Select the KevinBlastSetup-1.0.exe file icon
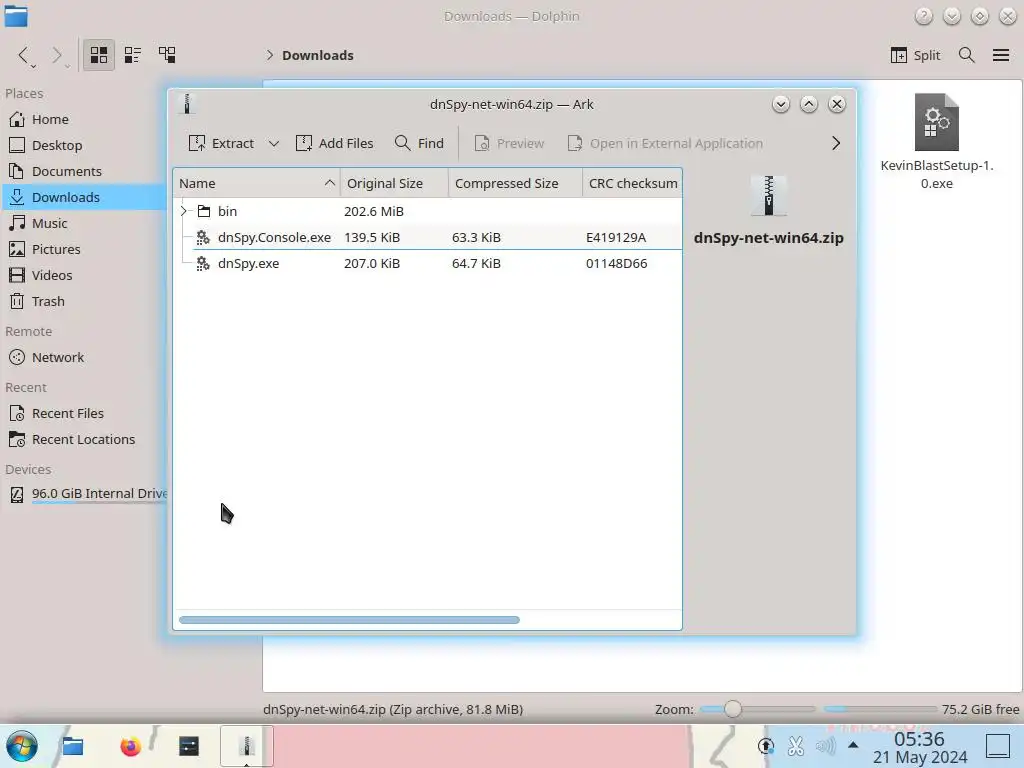This screenshot has height=768, width=1024. click(x=936, y=123)
